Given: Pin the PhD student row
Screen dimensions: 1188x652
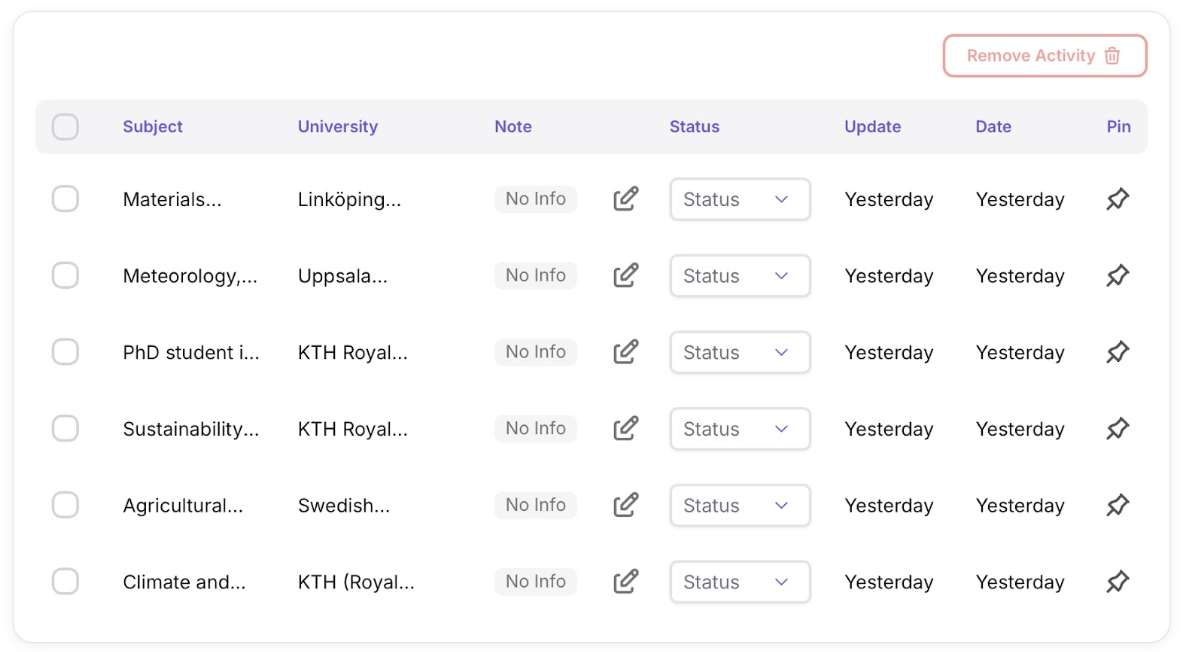Looking at the screenshot, I should tap(1117, 352).
